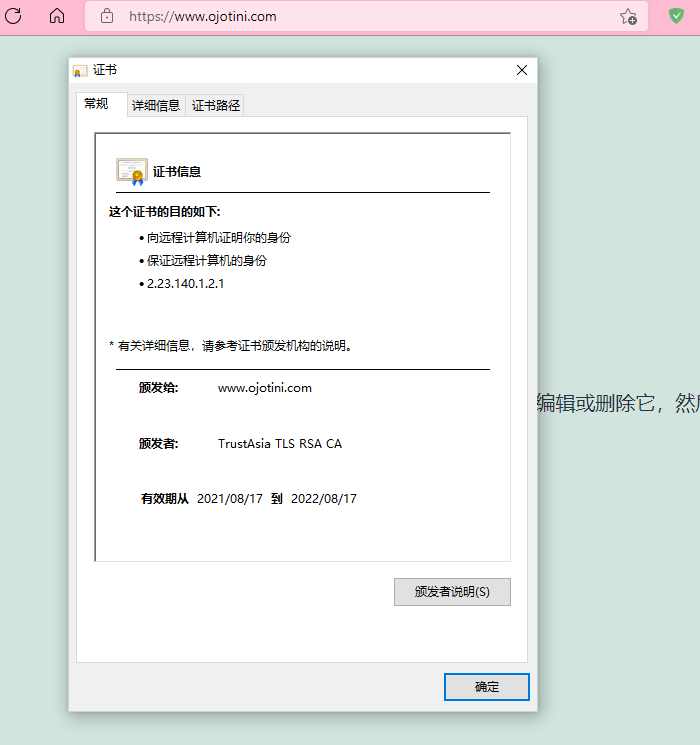The width and height of the screenshot is (700, 745).
Task: Open site security info via lock icon
Action: pos(107,16)
